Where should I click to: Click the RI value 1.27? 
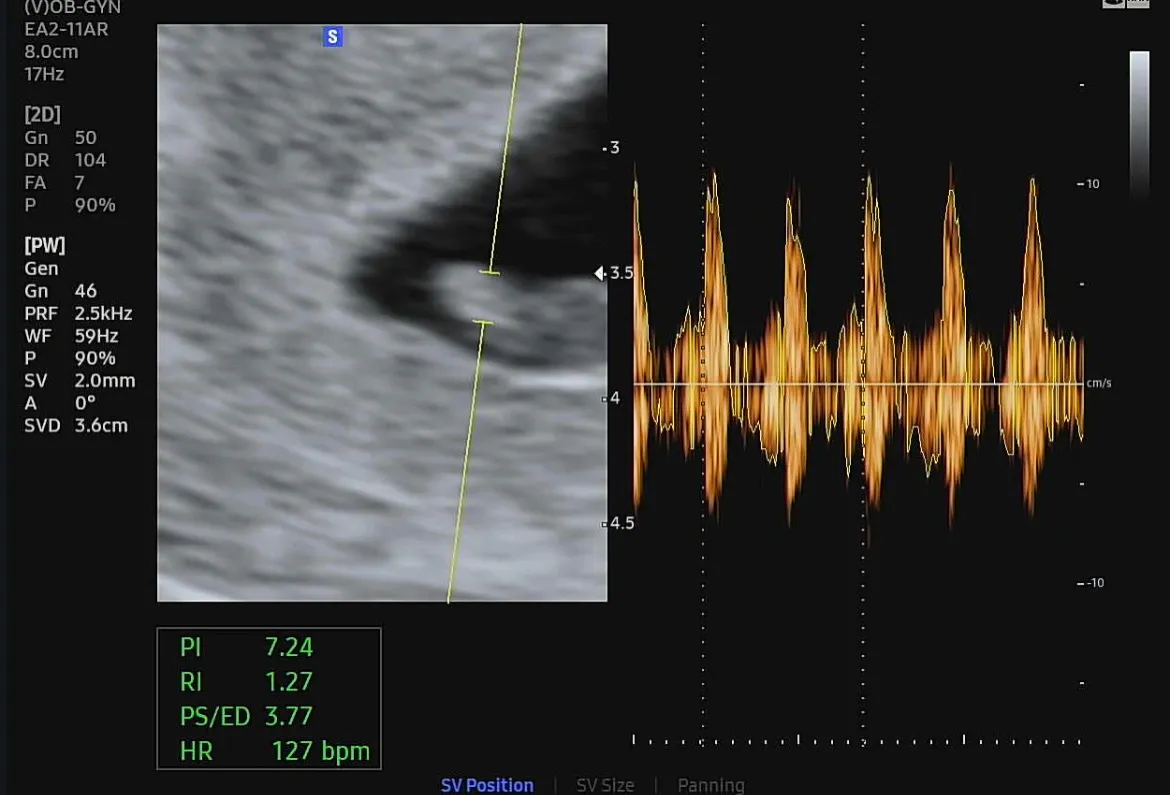coord(289,682)
